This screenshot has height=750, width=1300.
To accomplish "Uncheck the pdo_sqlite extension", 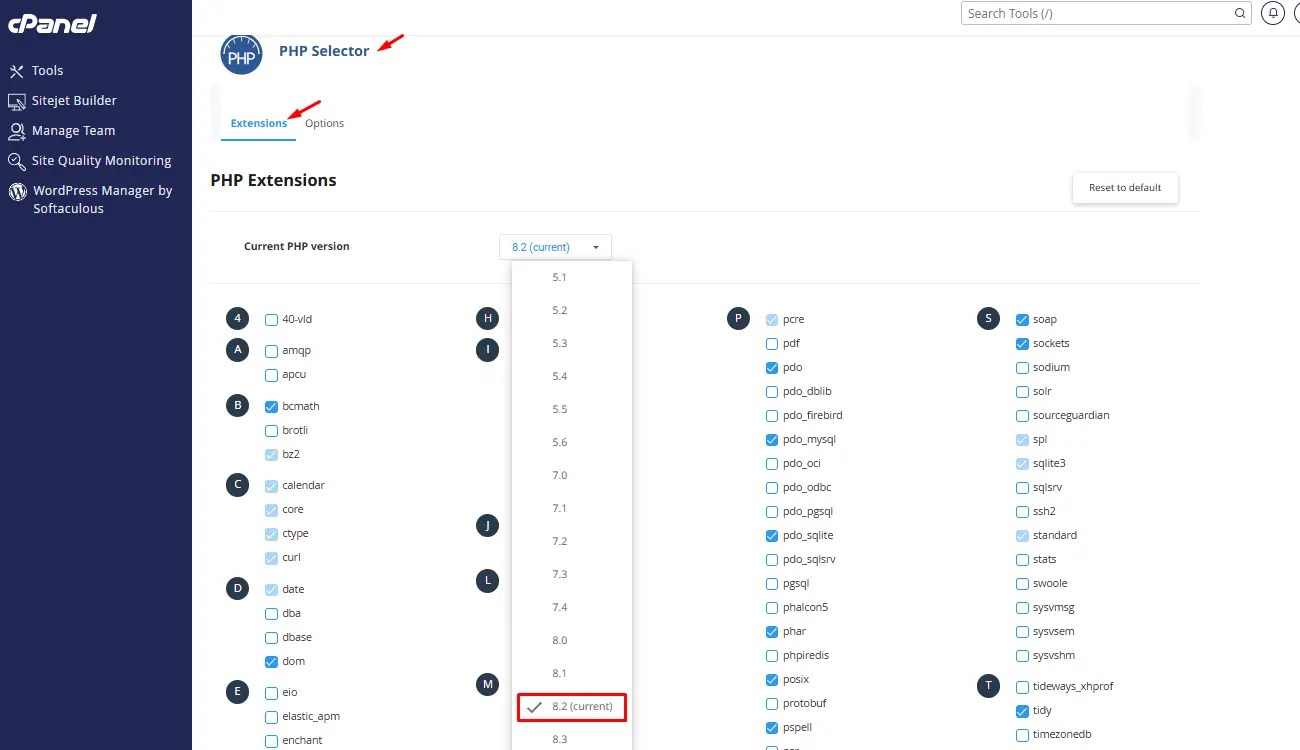I will 771,536.
